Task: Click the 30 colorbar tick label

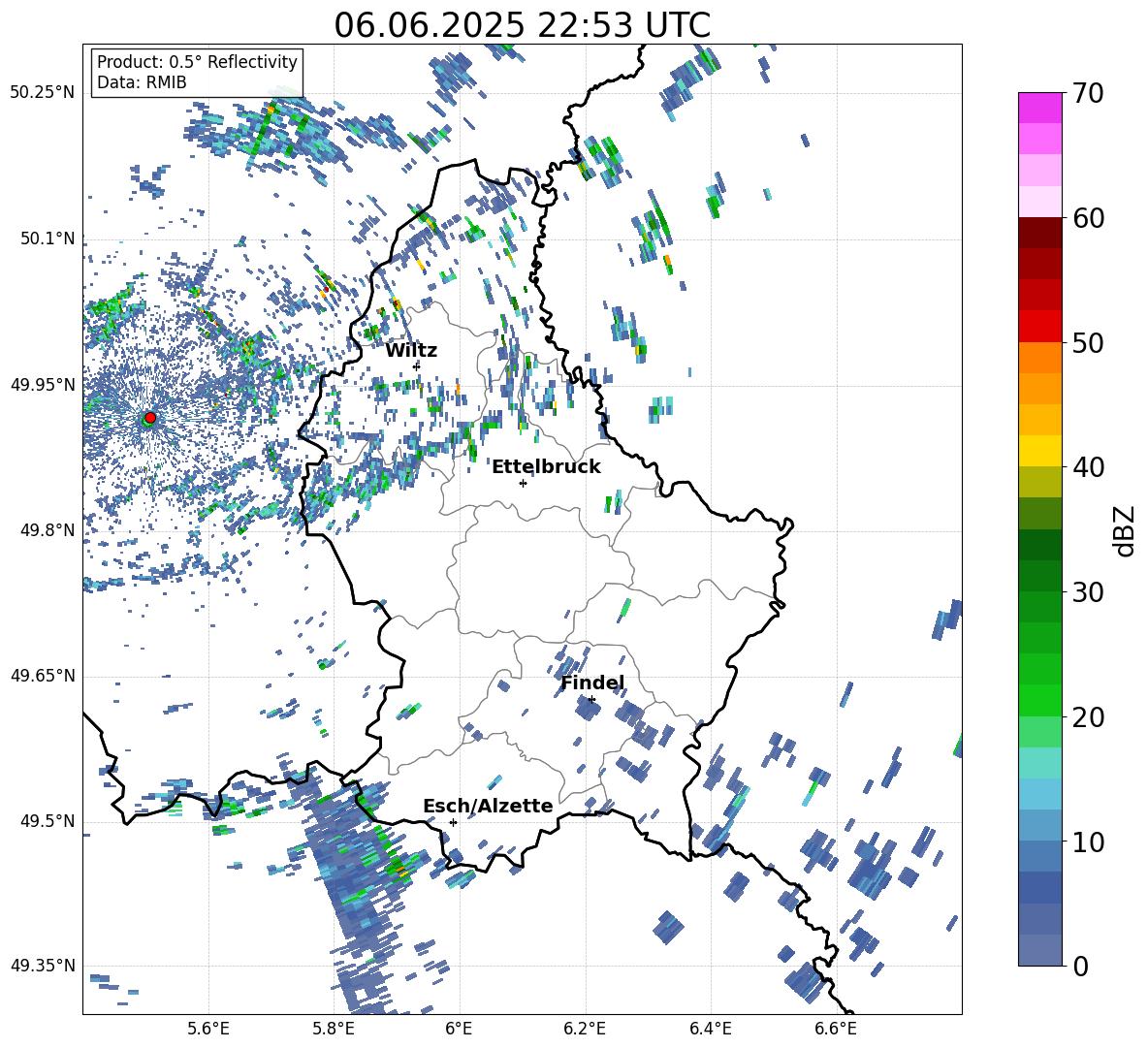Action: 1087,592
